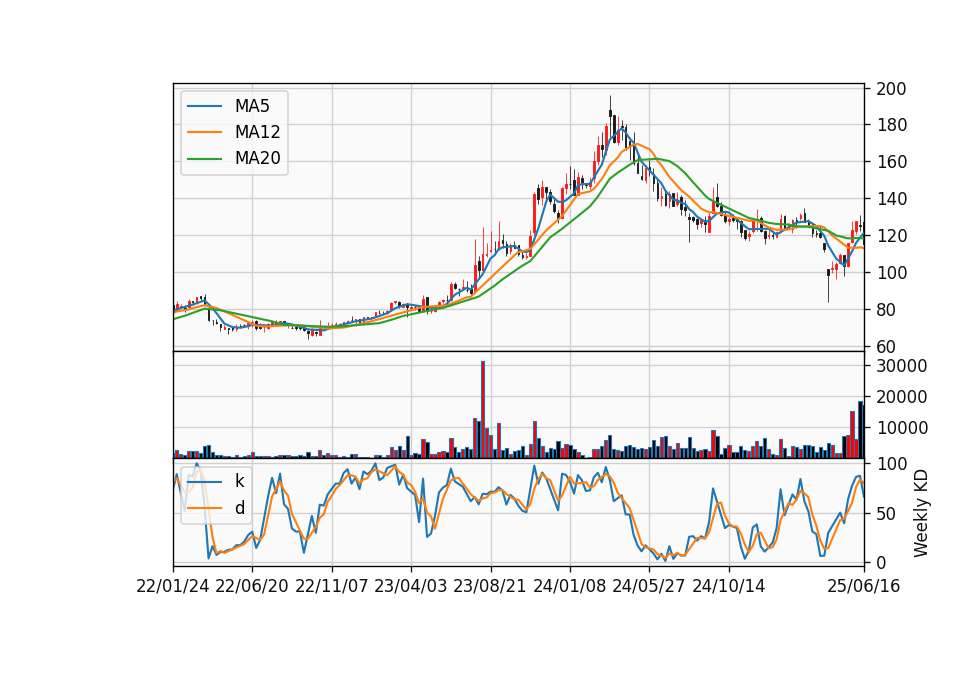
Task: Click the 120 price axis tick
Action: [891, 236]
